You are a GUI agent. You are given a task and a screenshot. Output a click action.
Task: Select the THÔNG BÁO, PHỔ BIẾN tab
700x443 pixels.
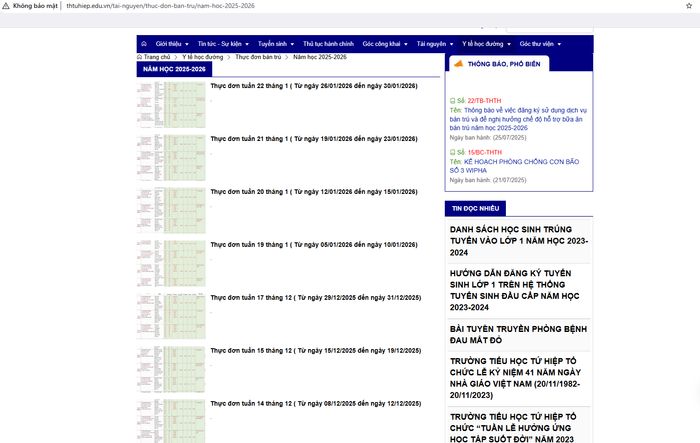[499, 64]
